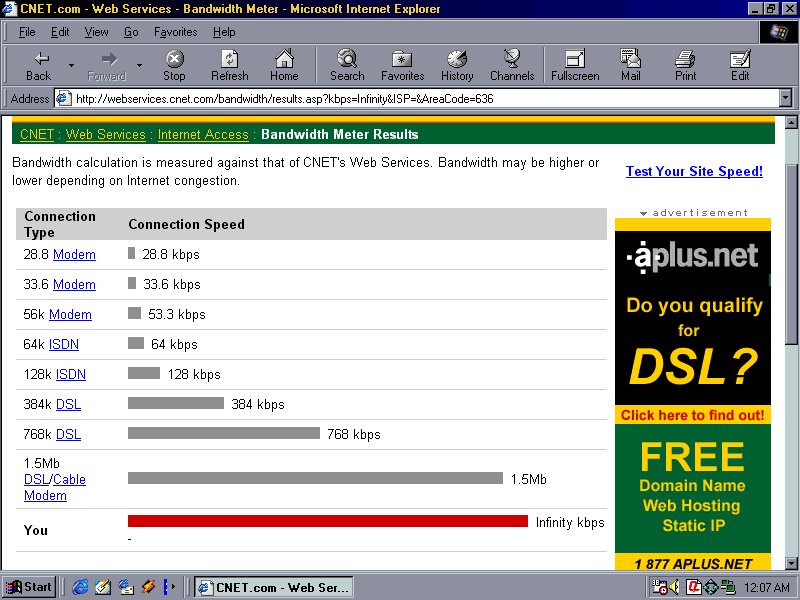This screenshot has width=800, height=600.
Task: Open the ISDN link in the 64k row
Action: coord(64,345)
